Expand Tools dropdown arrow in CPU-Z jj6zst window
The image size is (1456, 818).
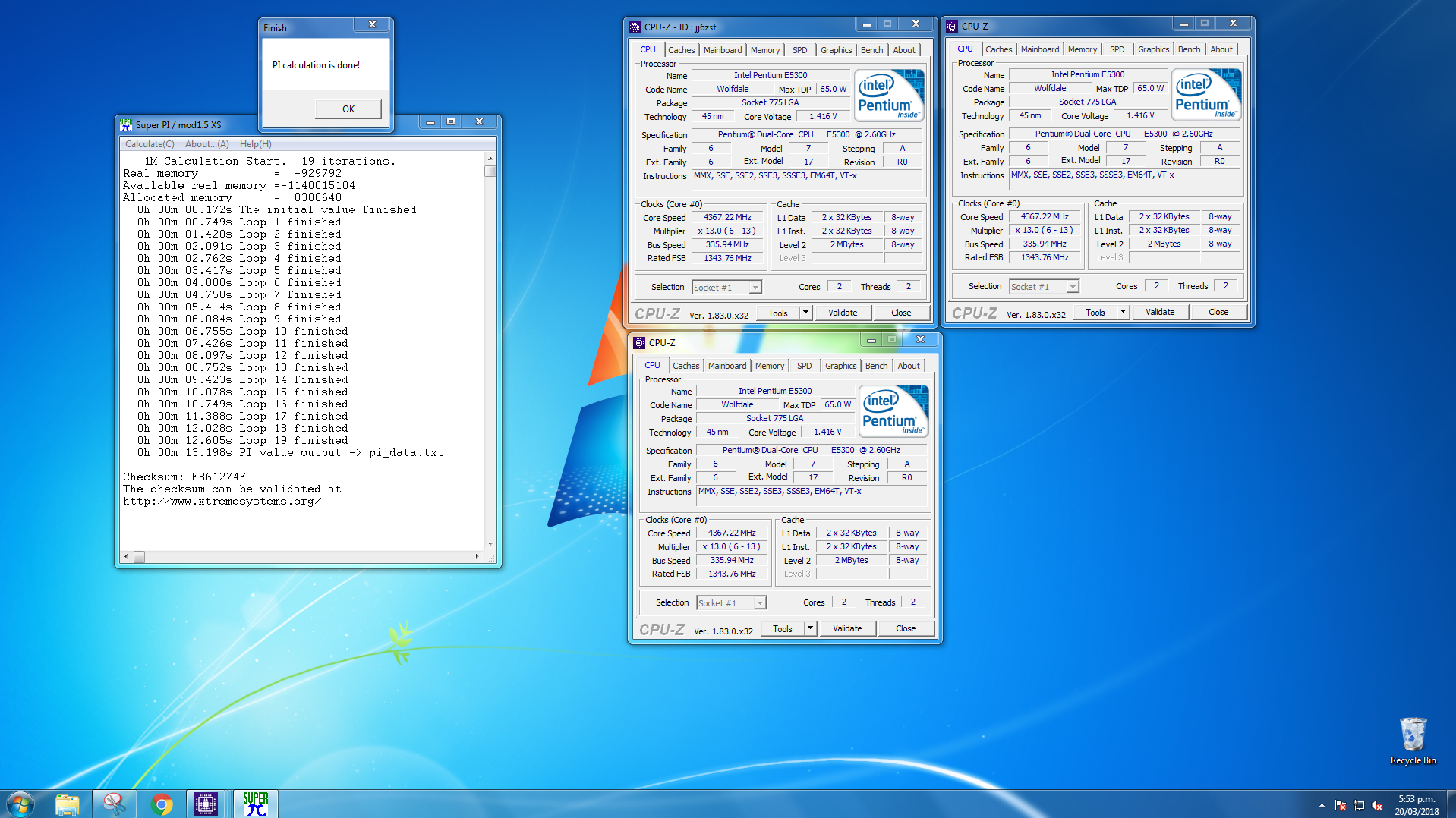click(x=805, y=313)
